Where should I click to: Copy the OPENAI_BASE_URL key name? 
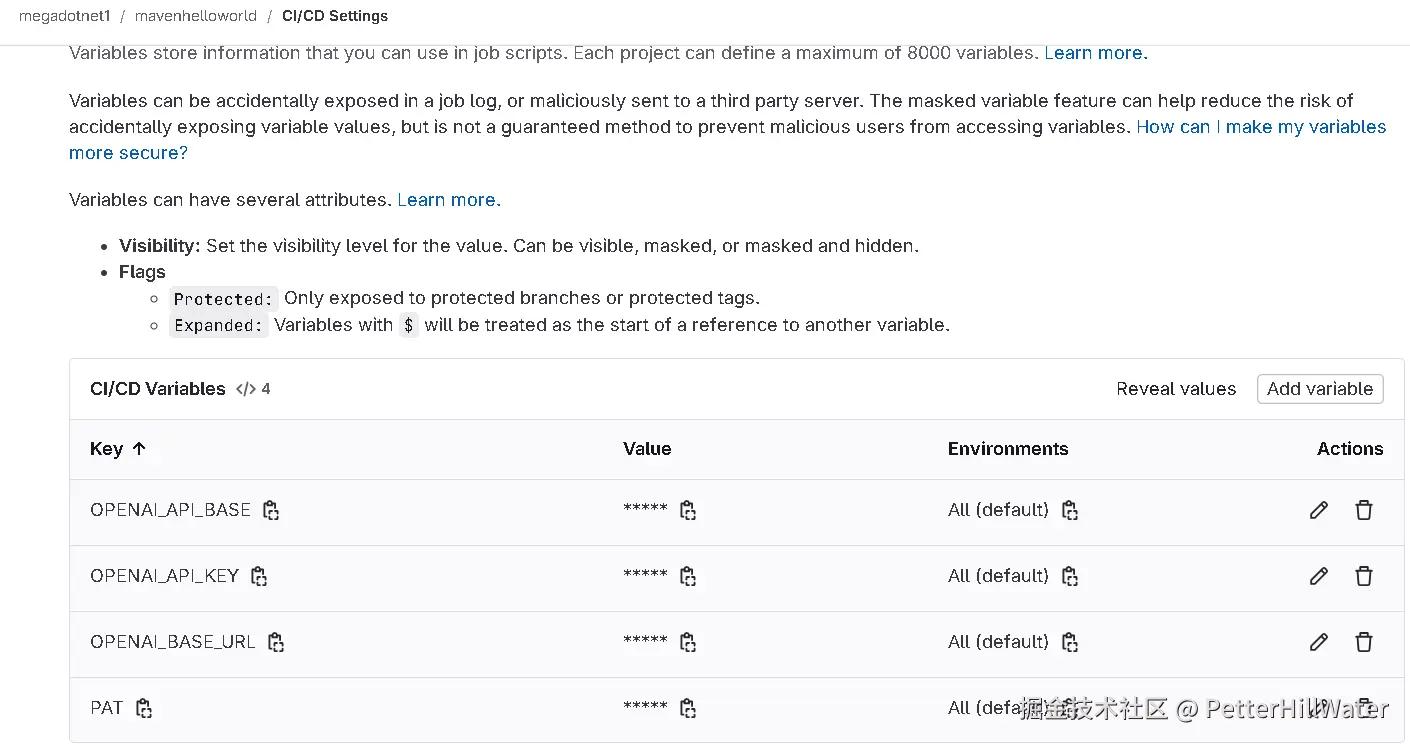276,642
